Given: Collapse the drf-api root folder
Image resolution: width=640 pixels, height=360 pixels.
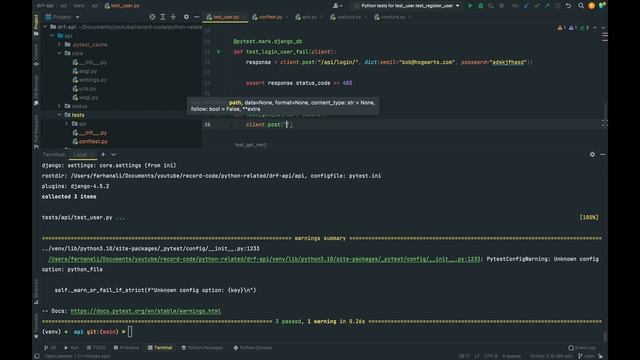Looking at the screenshot, I should pos(45,27).
